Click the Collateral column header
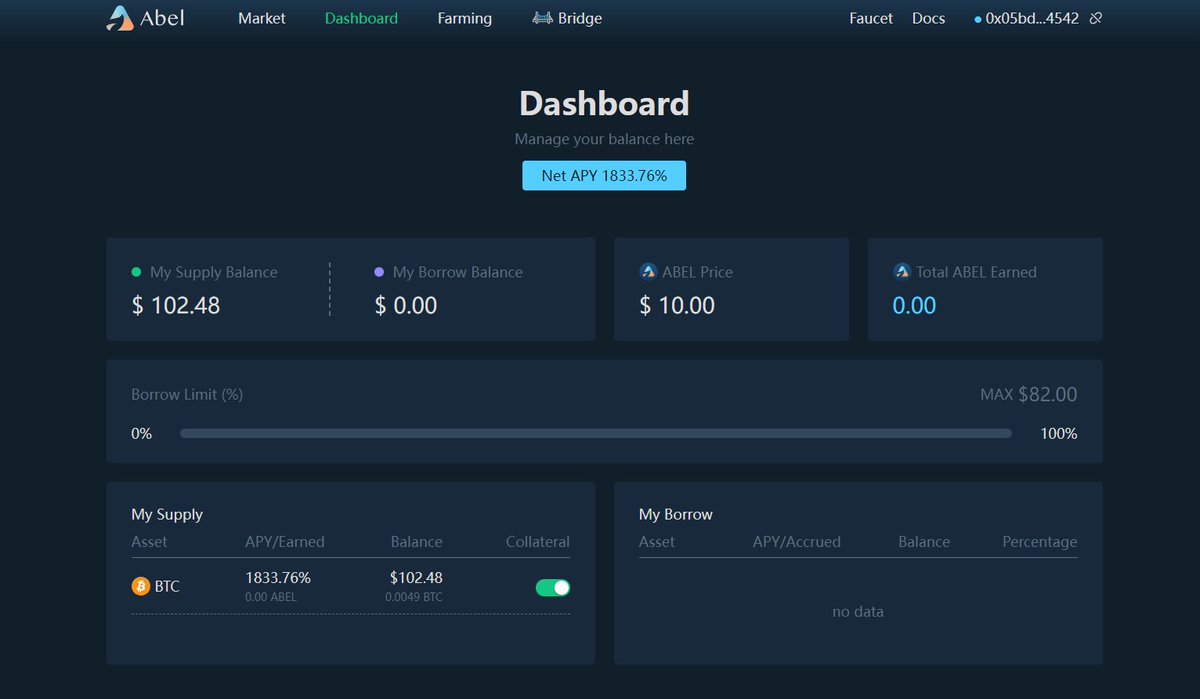Viewport: 1200px width, 699px height. [x=538, y=541]
